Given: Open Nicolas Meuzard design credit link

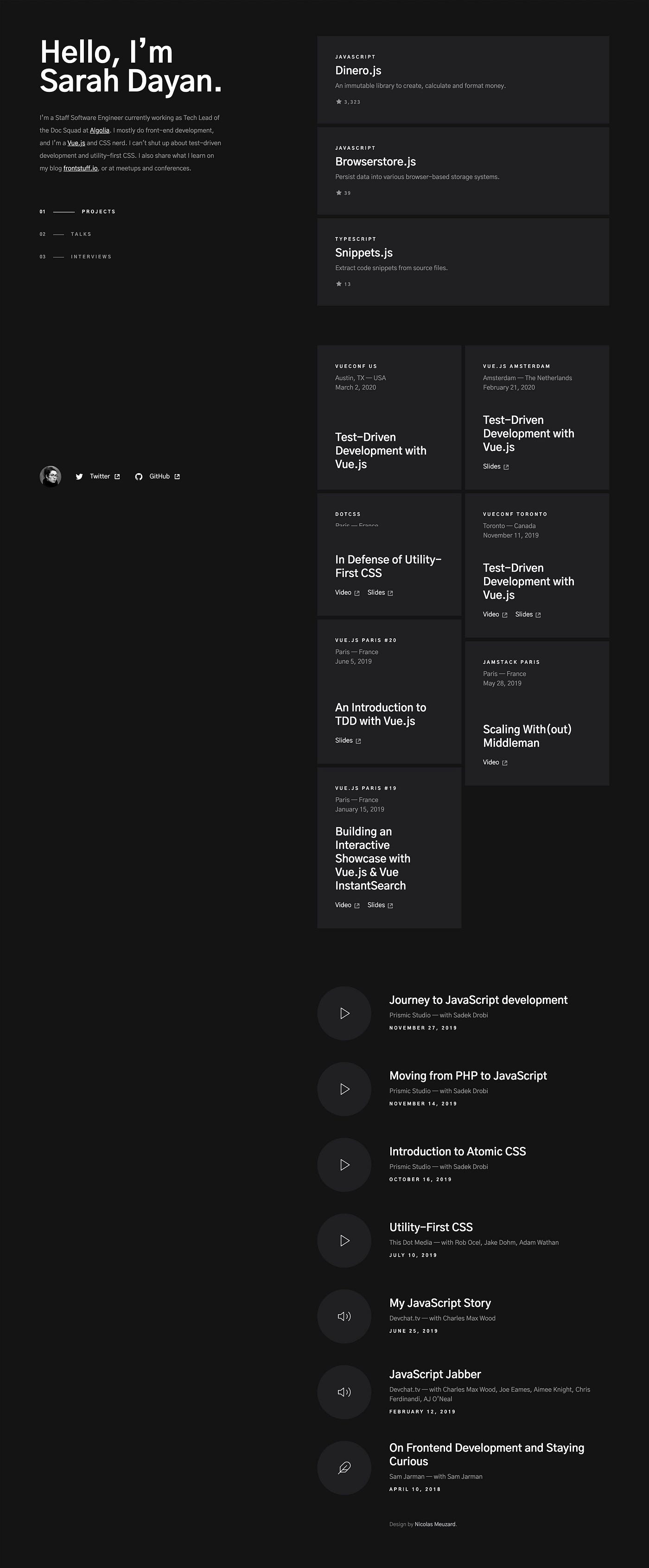Looking at the screenshot, I should 435,1525.
